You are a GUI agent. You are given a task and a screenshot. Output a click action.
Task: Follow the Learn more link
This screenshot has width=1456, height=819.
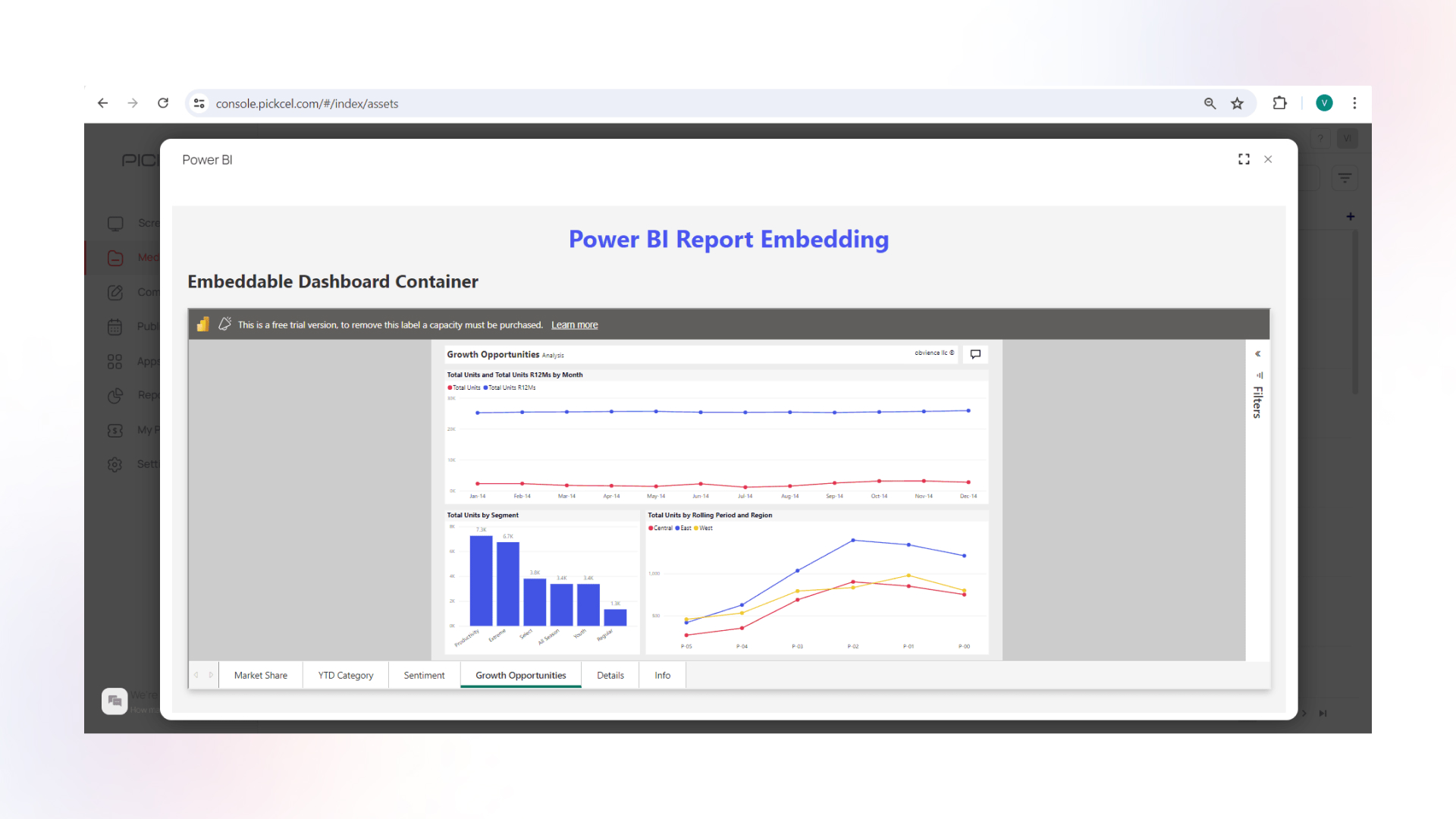click(x=575, y=325)
